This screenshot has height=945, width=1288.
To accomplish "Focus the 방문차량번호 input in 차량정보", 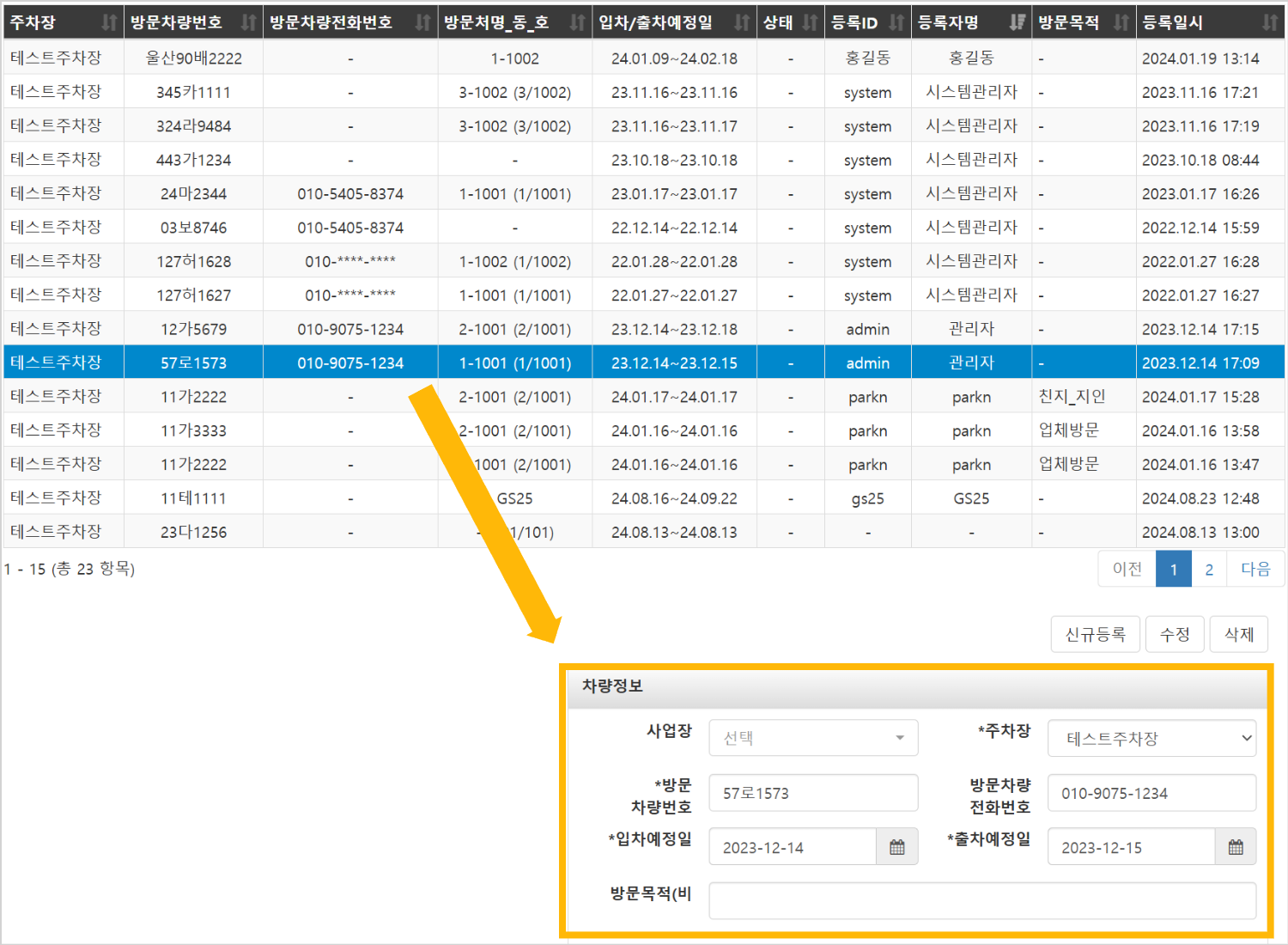I will click(813, 793).
